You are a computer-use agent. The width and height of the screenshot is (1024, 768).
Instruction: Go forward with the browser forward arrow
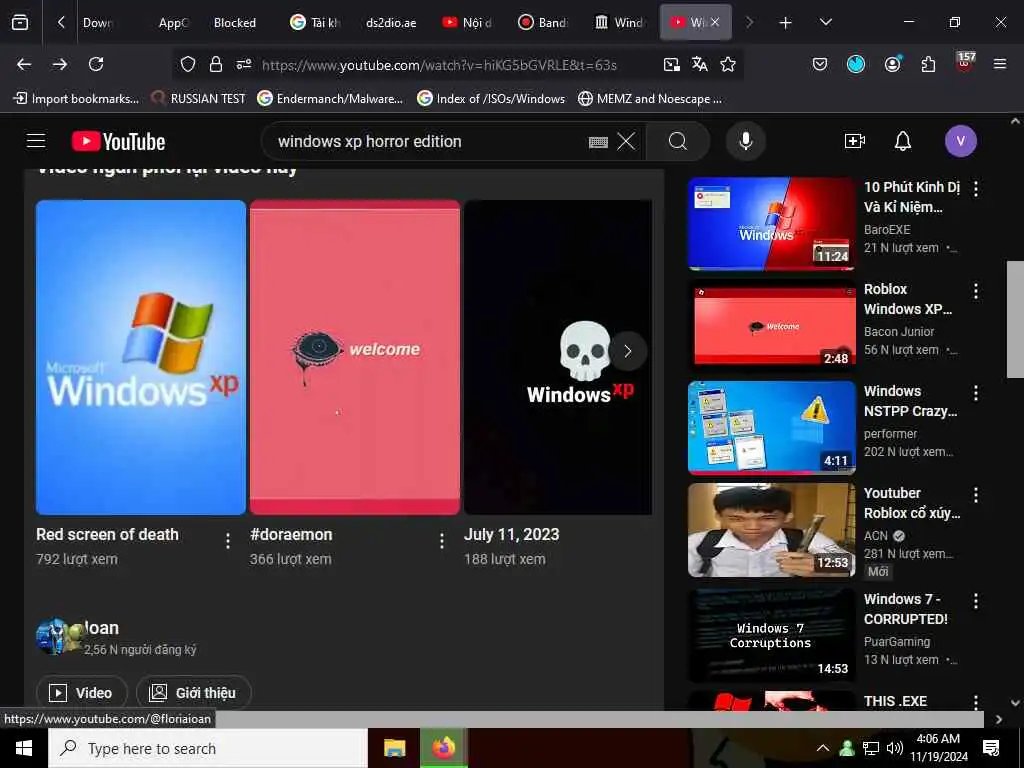click(60, 64)
